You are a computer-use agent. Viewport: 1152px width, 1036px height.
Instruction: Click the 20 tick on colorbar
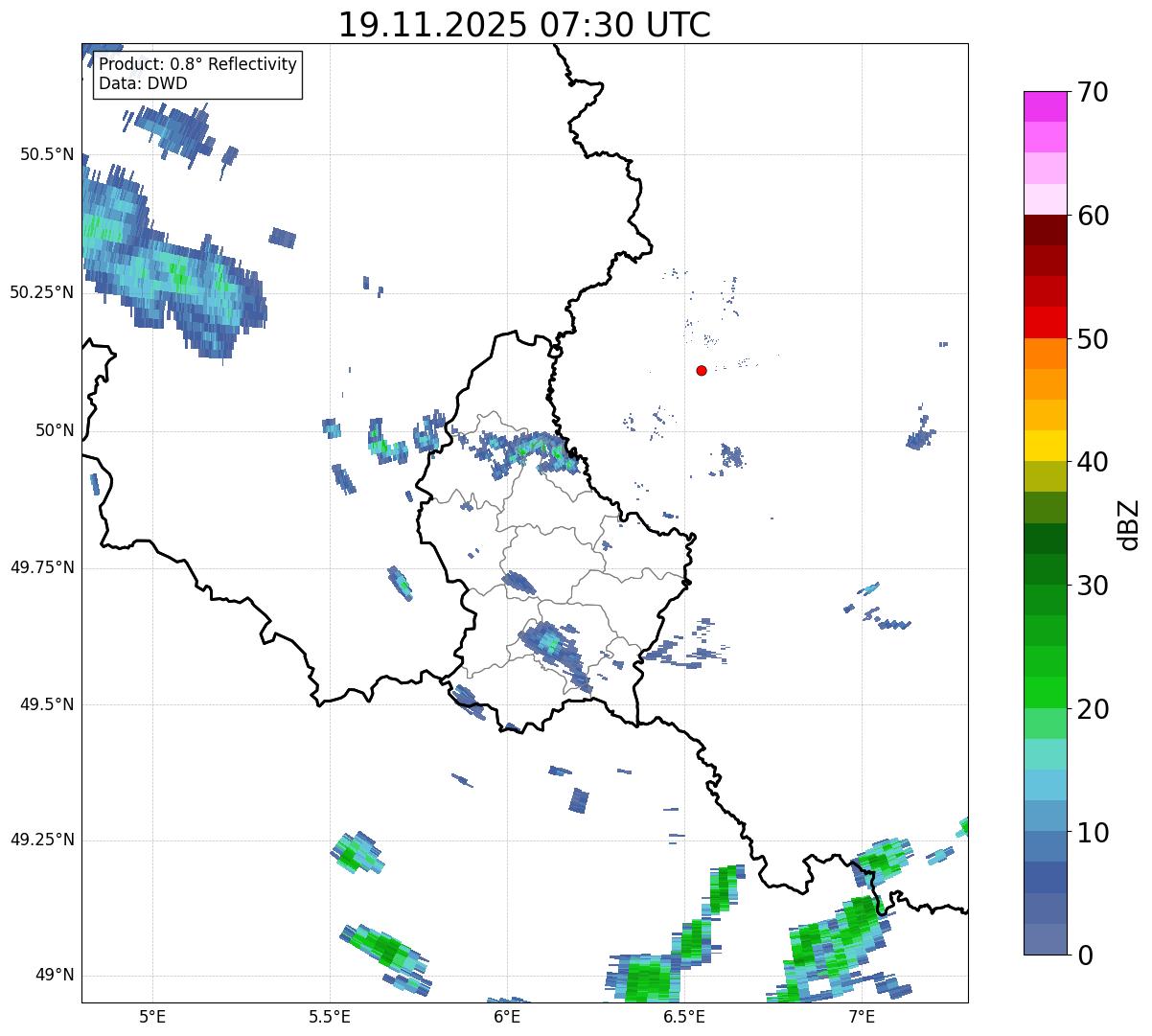[x=1093, y=709]
